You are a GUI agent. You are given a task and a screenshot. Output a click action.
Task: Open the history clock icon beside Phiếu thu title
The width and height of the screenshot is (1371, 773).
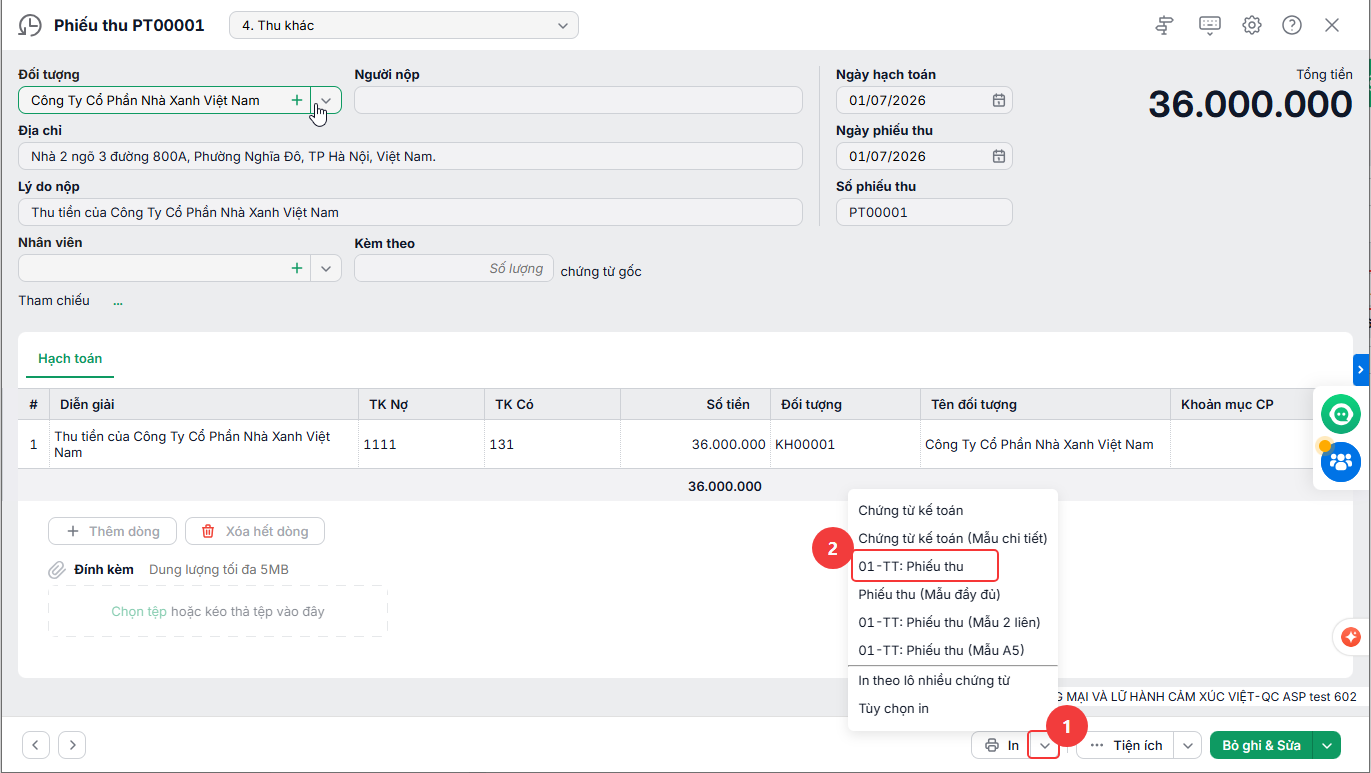coord(30,25)
